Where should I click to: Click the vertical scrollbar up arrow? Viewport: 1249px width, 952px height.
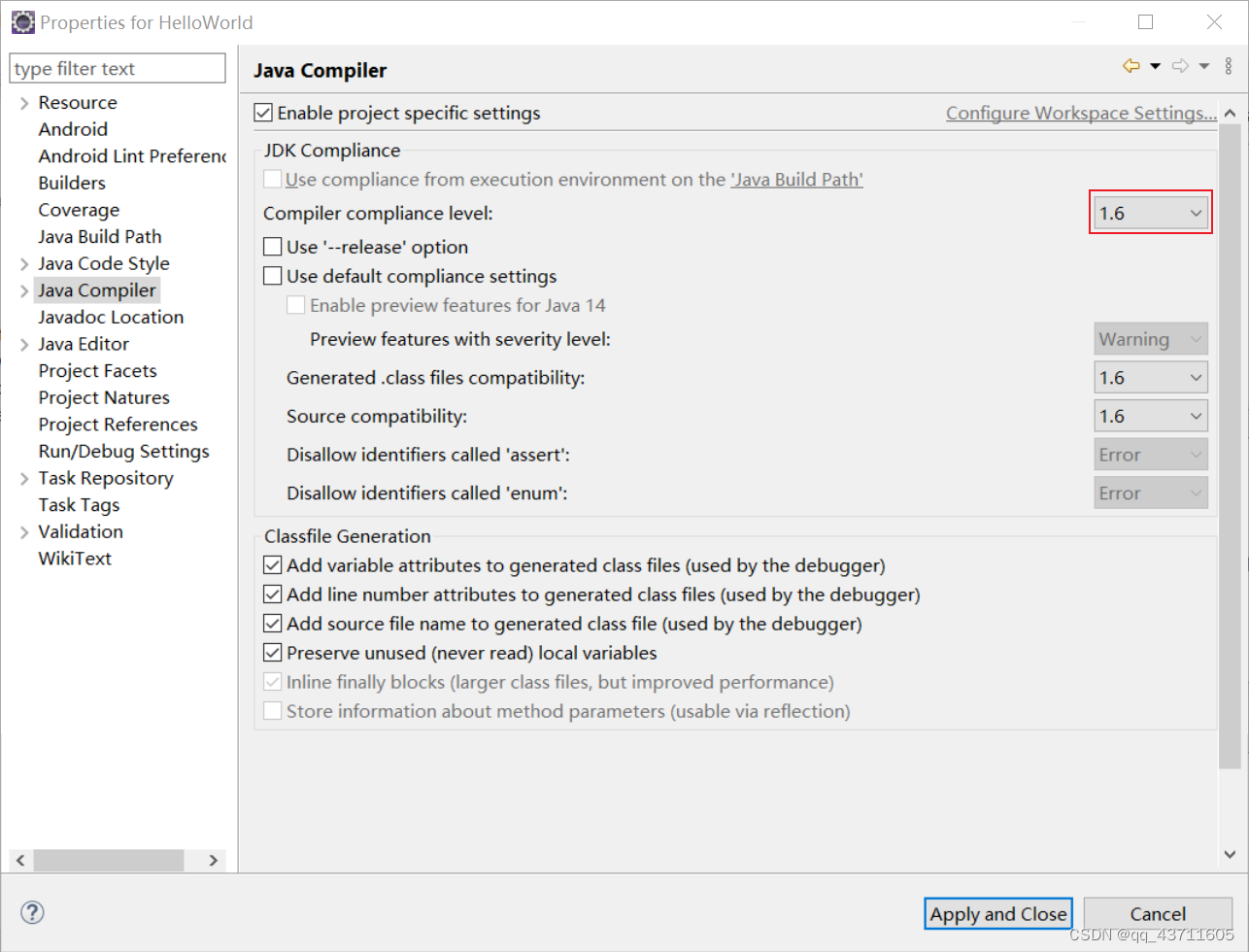pos(1230,112)
